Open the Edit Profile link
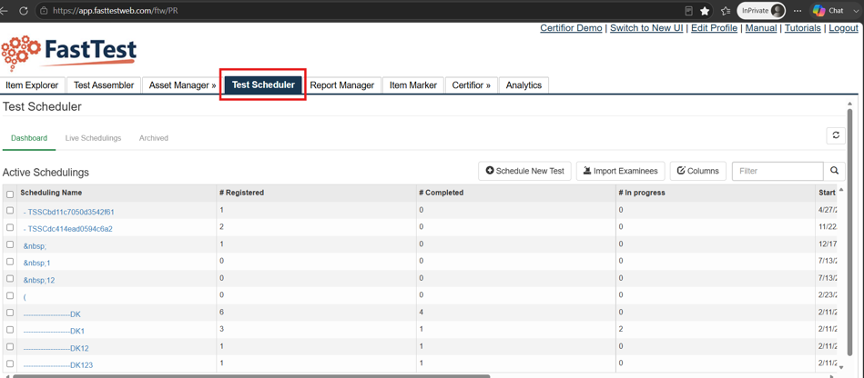864x378 pixels. tap(714, 28)
